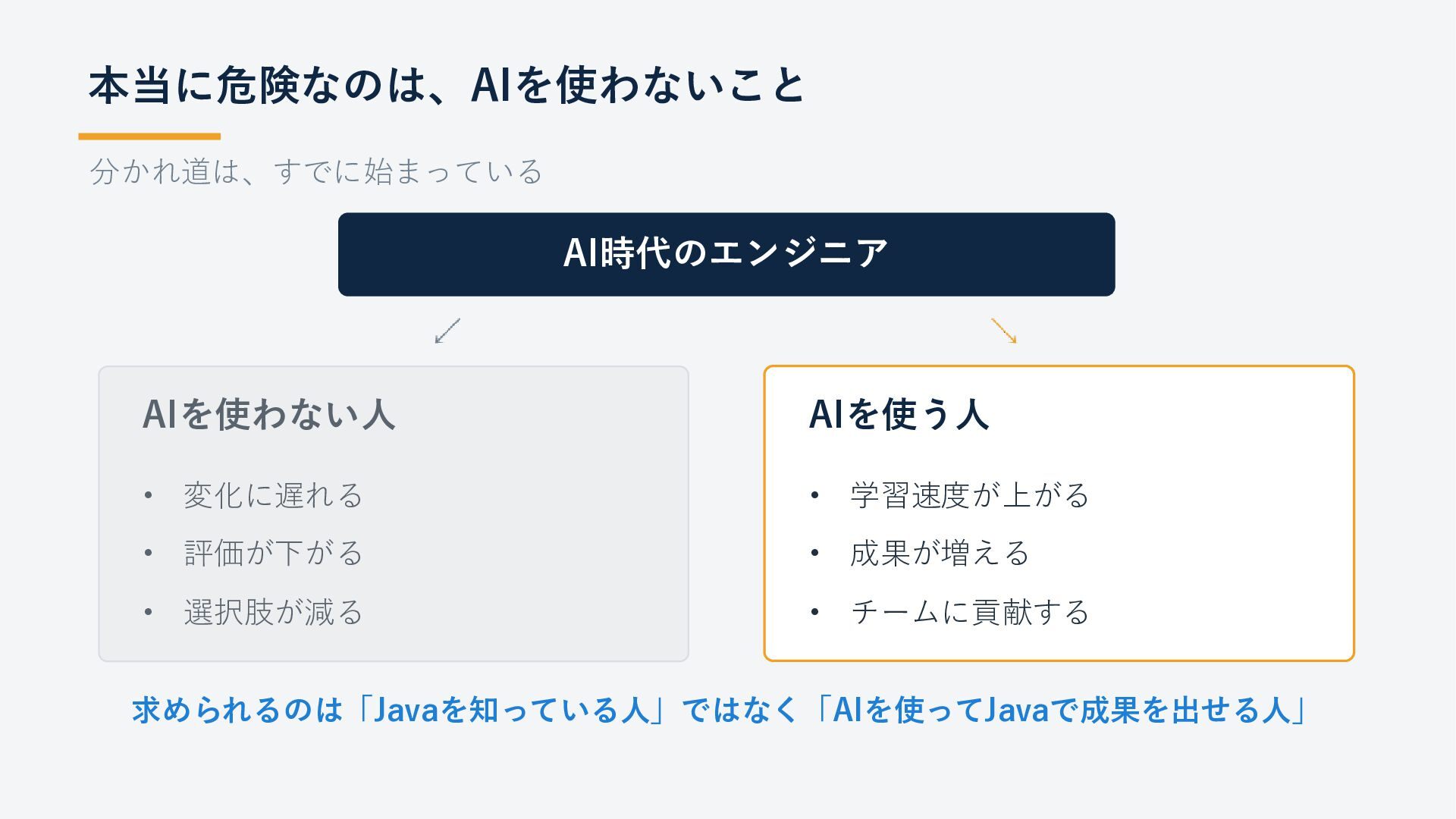
Task: Click the orange down-right arrow icon
Action: coord(1004,331)
